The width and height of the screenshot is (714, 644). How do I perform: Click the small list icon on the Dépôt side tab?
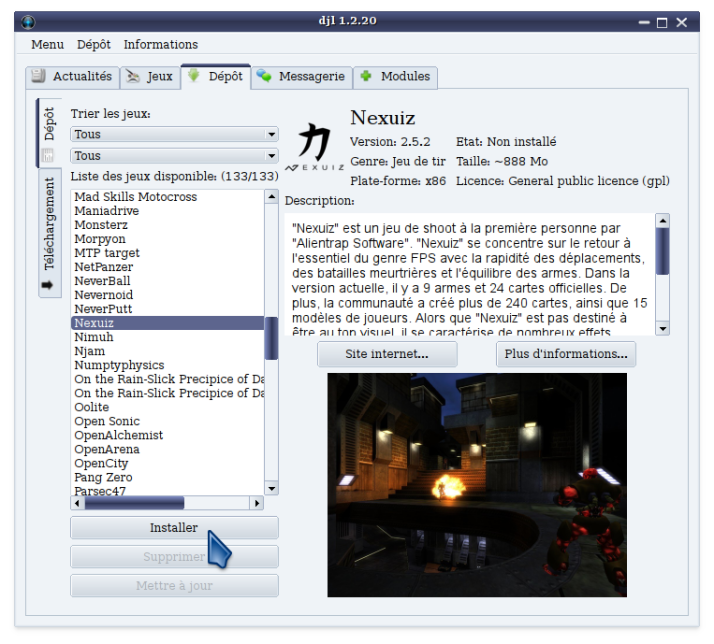point(47,155)
